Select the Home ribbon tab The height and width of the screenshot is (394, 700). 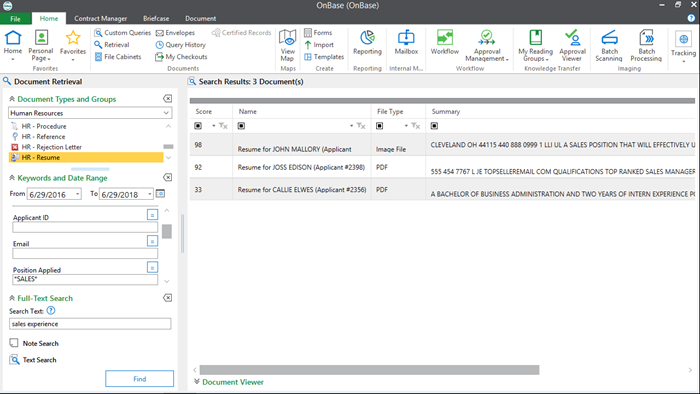pyautogui.click(x=49, y=18)
